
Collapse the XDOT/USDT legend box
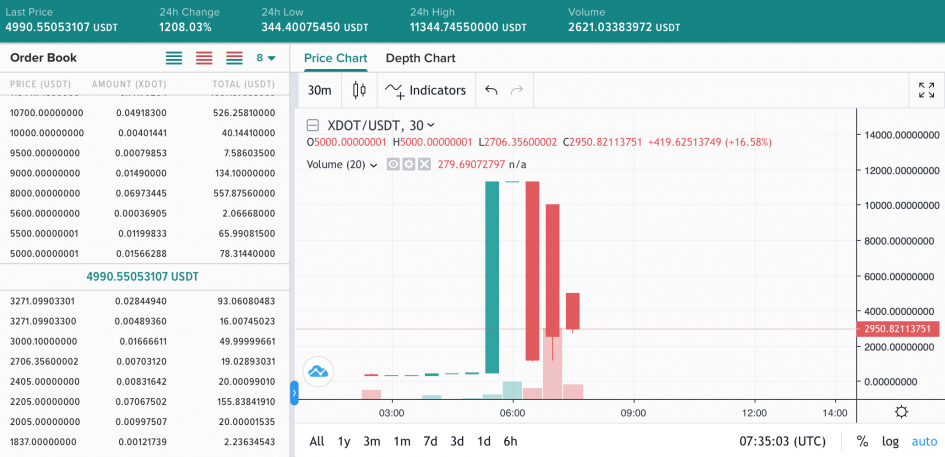(x=313, y=125)
